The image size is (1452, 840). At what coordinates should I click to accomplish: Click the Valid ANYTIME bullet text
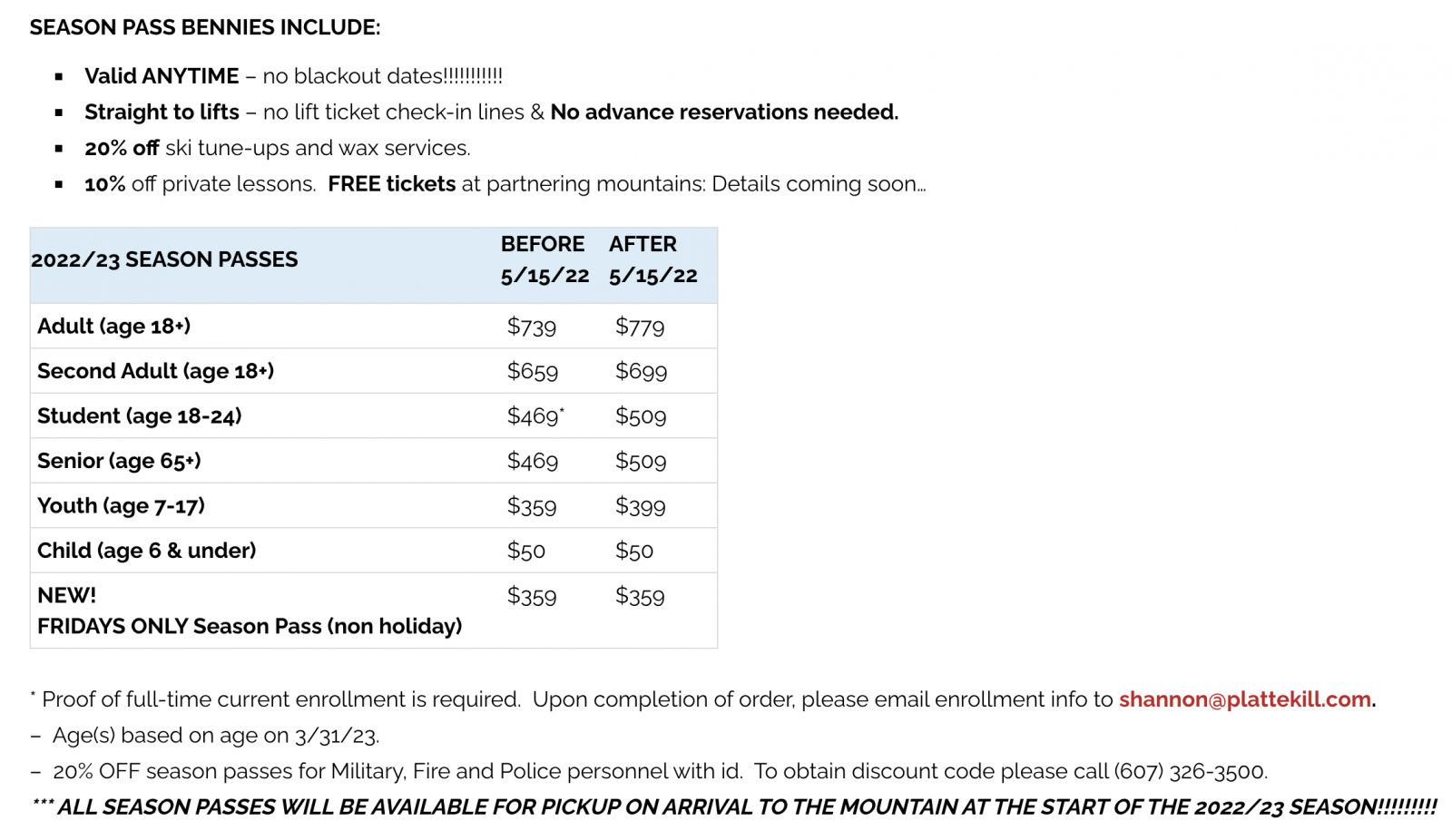162,76
